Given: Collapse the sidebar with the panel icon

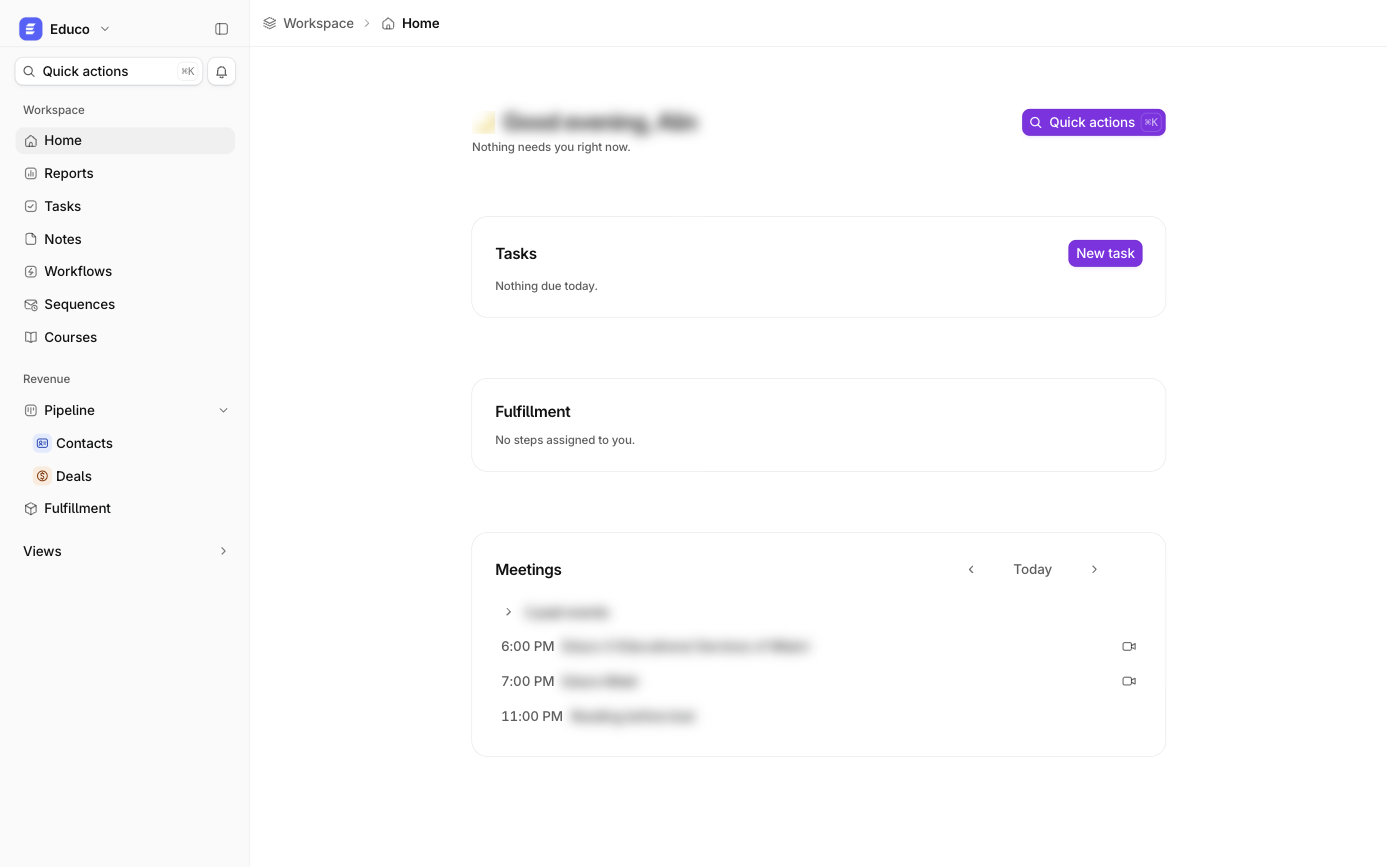Looking at the screenshot, I should tap(222, 29).
